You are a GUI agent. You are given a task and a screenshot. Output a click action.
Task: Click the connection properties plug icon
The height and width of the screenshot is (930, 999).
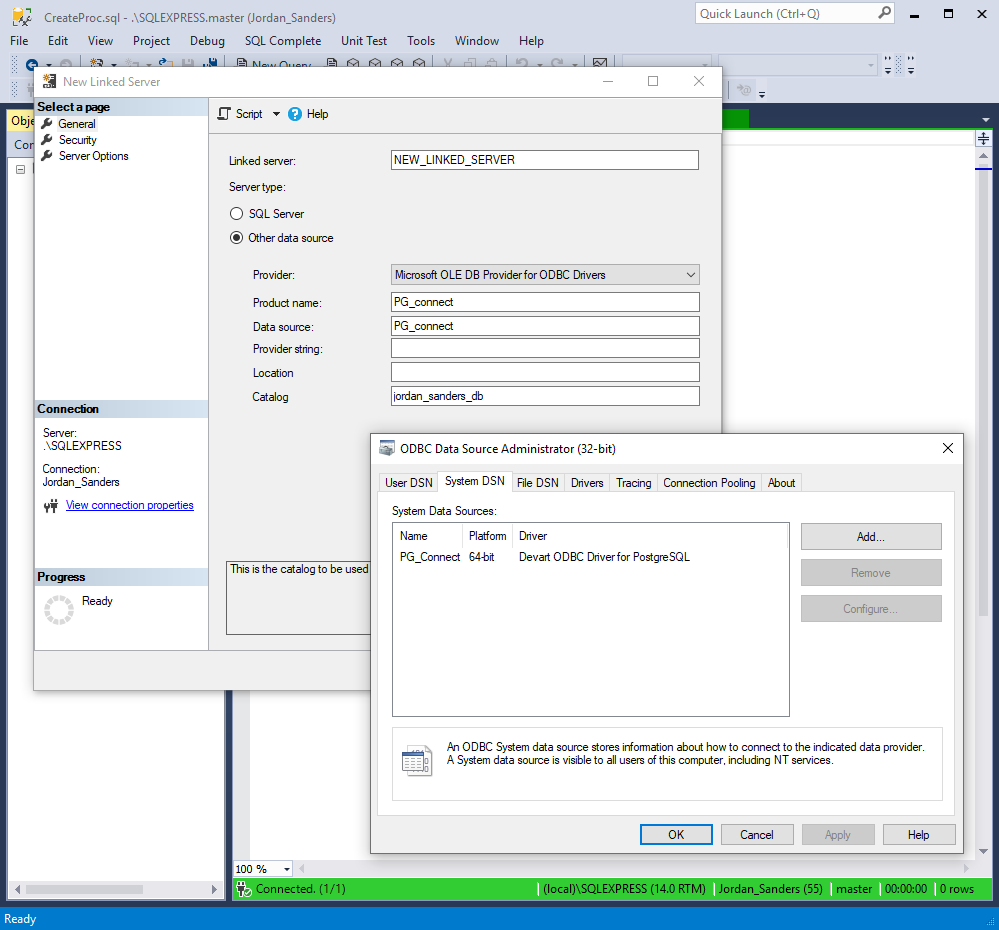(x=51, y=506)
